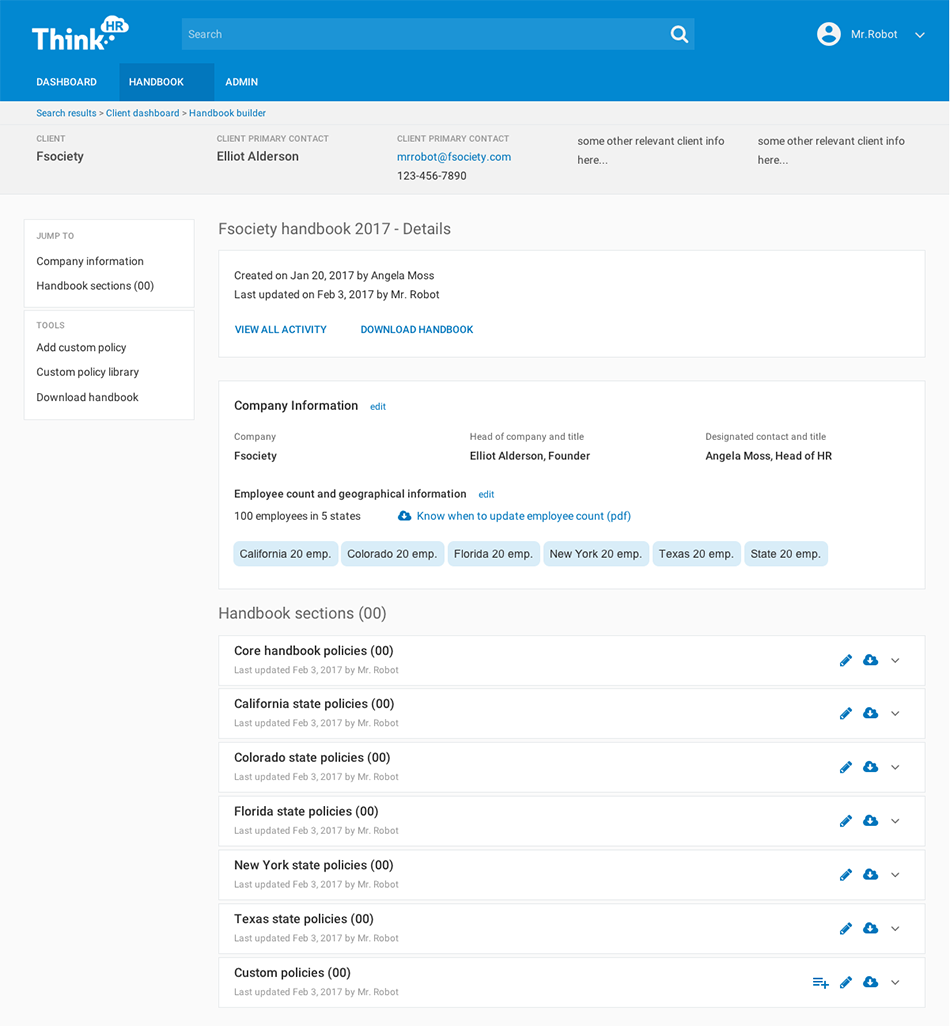950x1026 pixels.
Task: Switch to the Dashboard tab
Action: coord(66,82)
